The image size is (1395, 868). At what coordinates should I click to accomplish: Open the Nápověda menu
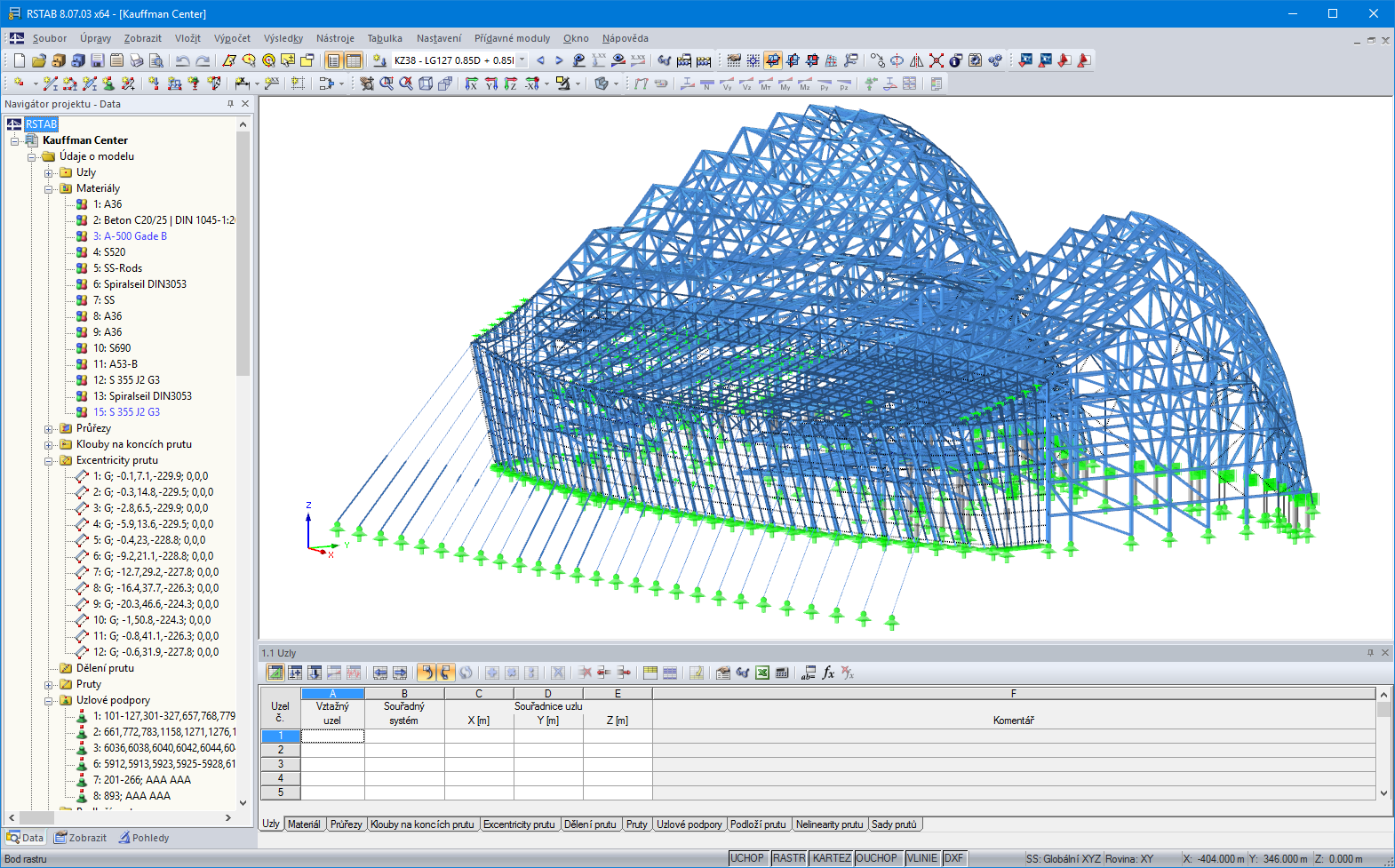tap(625, 38)
